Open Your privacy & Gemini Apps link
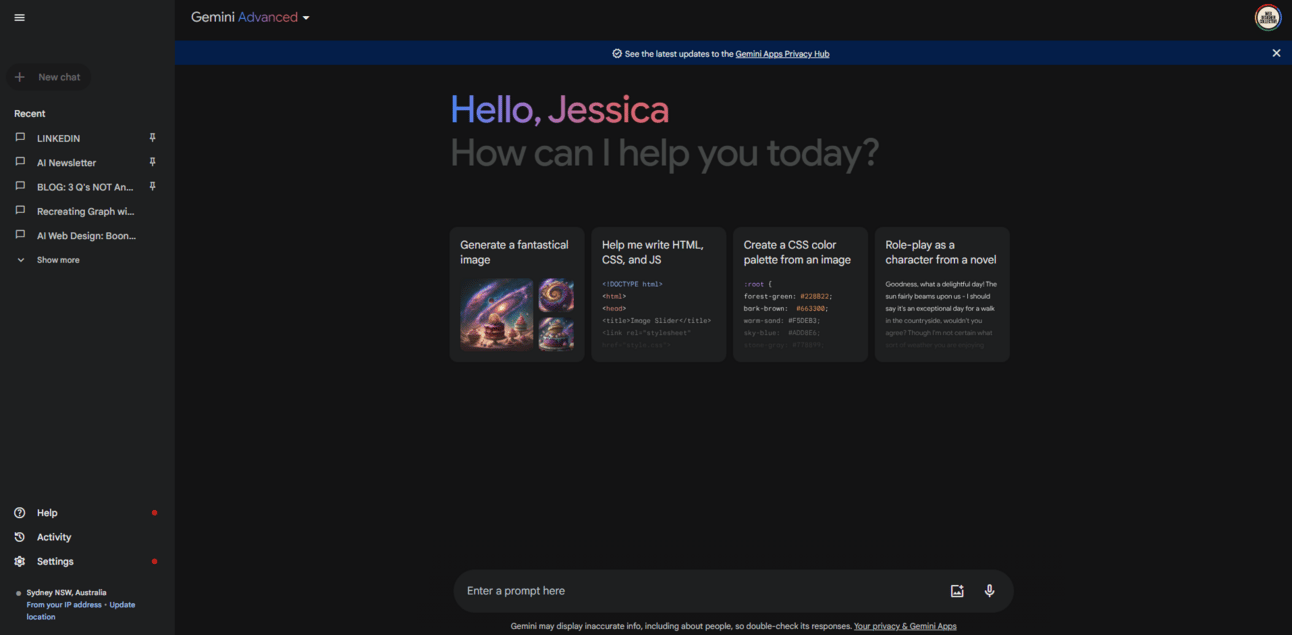 point(905,626)
